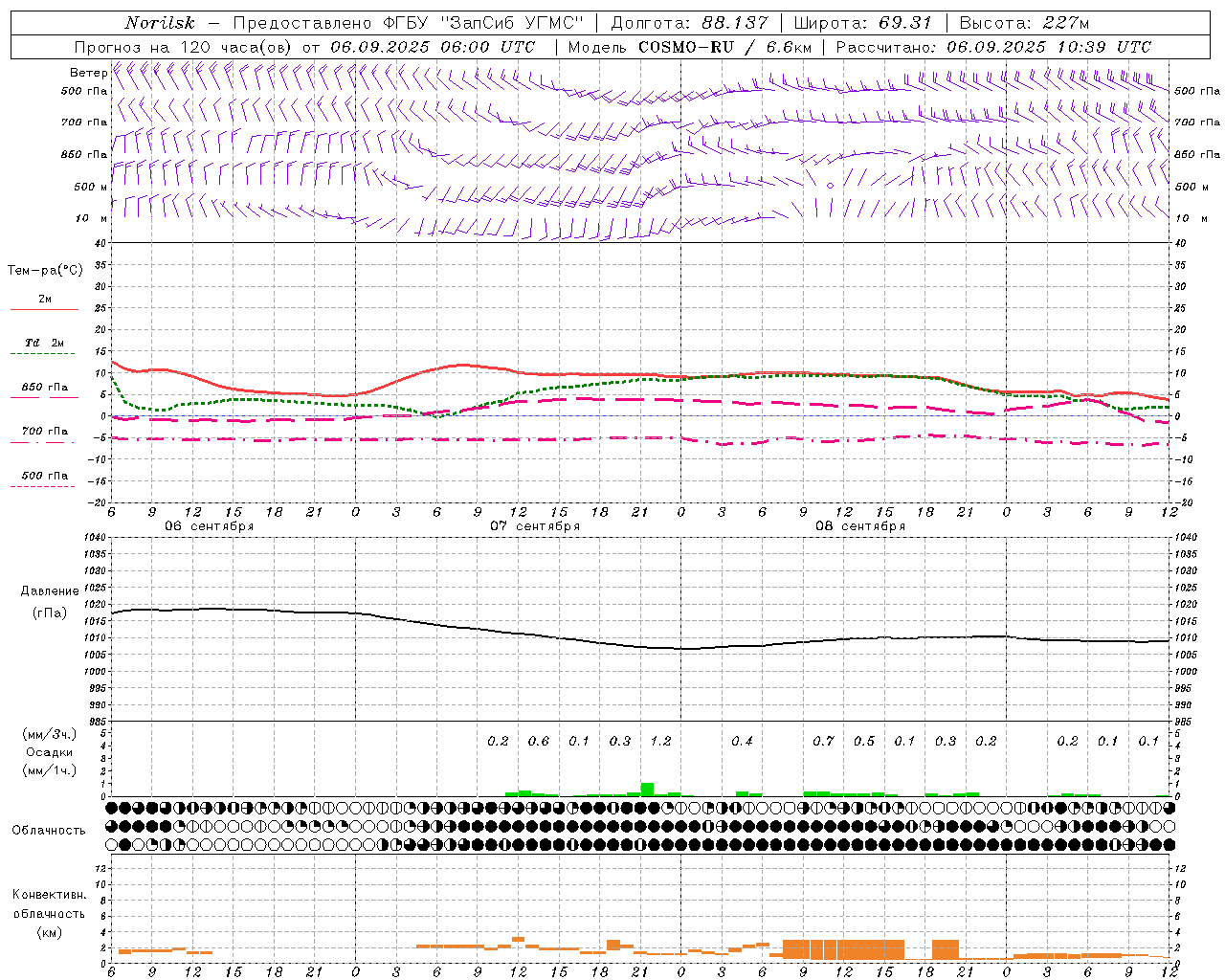Click the Высота: 227м header value
1225x980 pixels.
pos(1024,23)
